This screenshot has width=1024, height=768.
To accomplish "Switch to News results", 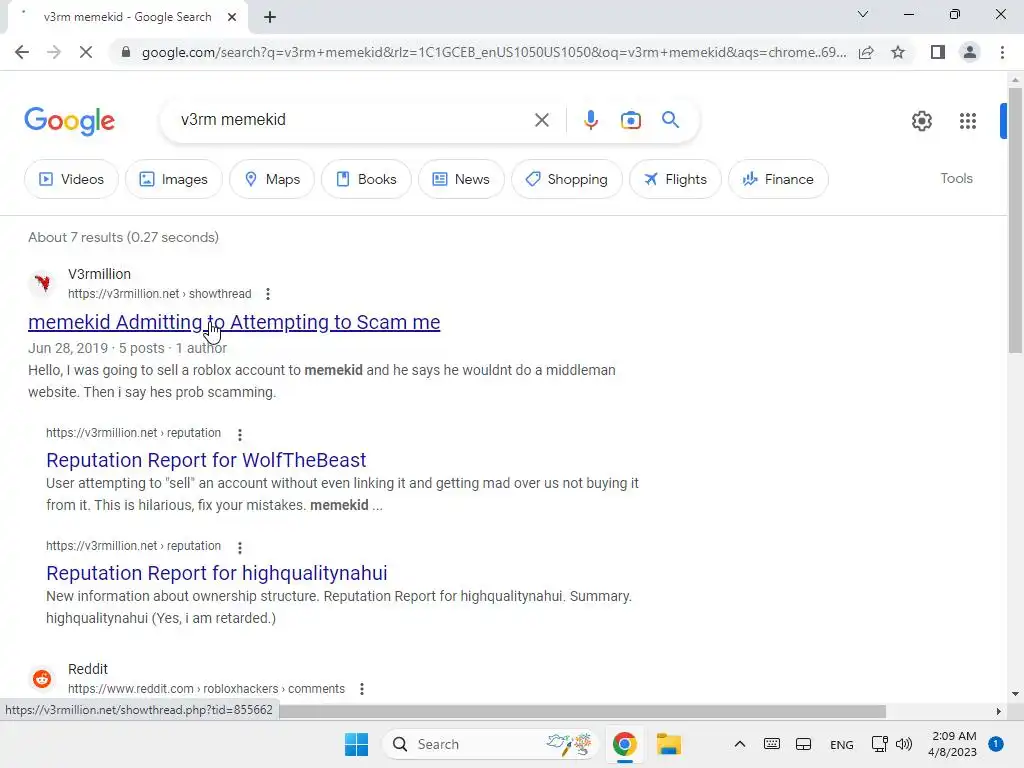I will (x=461, y=179).
